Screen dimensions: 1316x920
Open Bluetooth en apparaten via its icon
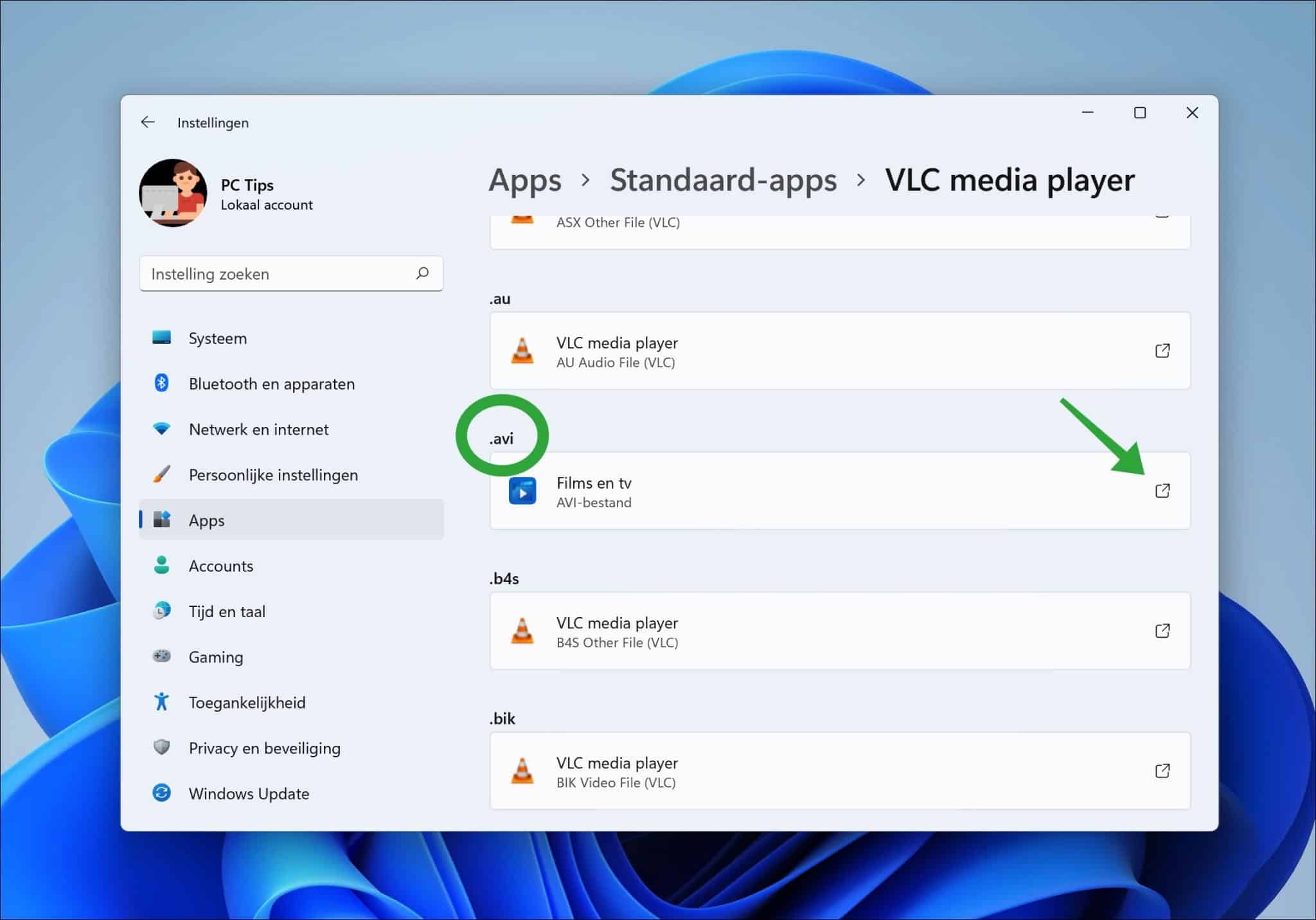pyautogui.click(x=161, y=383)
